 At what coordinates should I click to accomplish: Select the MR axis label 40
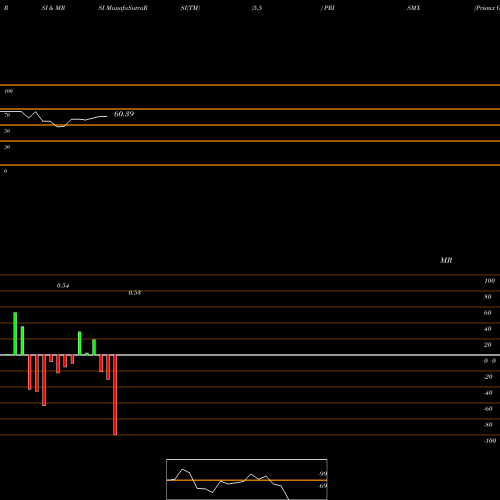[x=488, y=329]
